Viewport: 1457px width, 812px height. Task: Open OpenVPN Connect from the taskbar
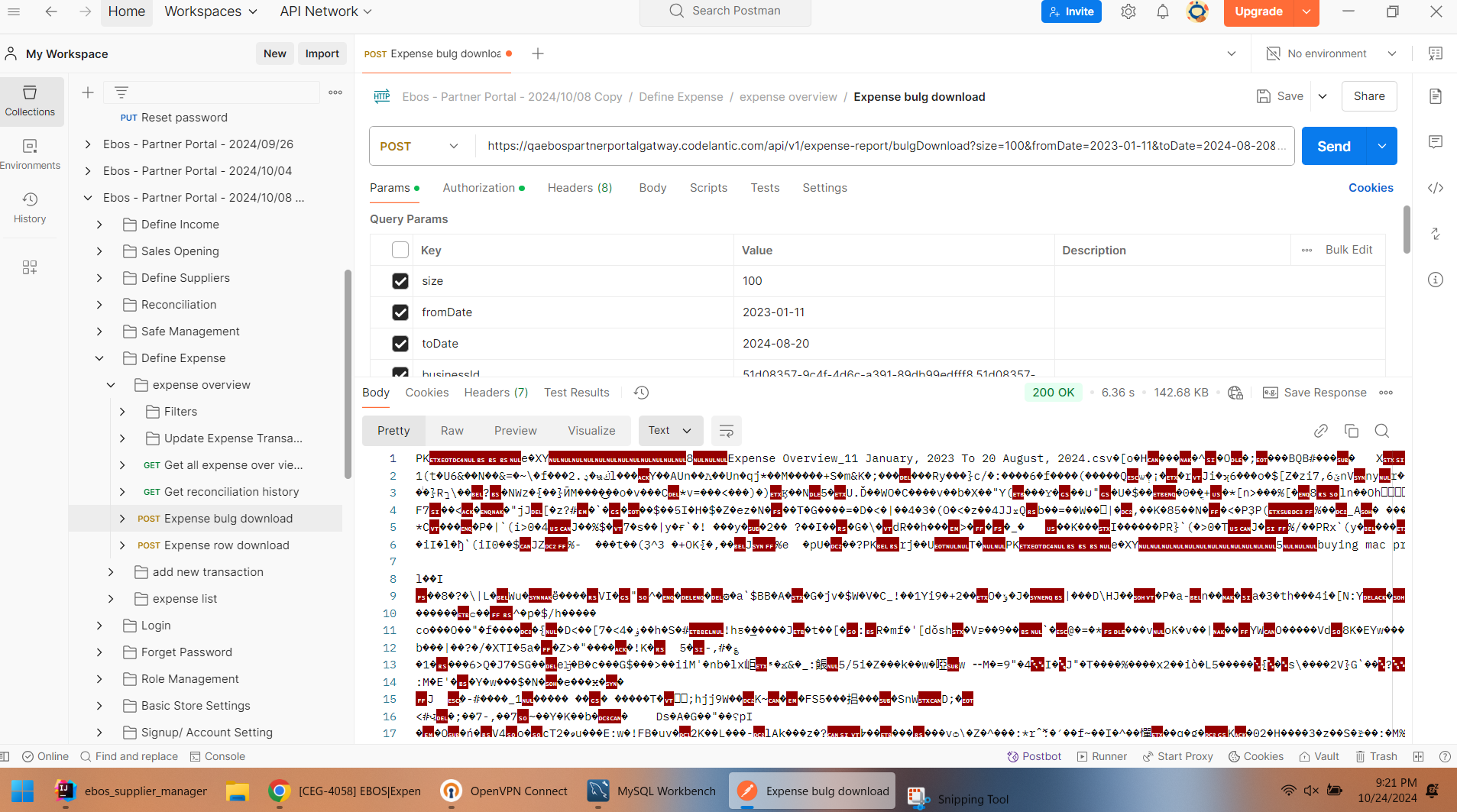click(x=505, y=791)
